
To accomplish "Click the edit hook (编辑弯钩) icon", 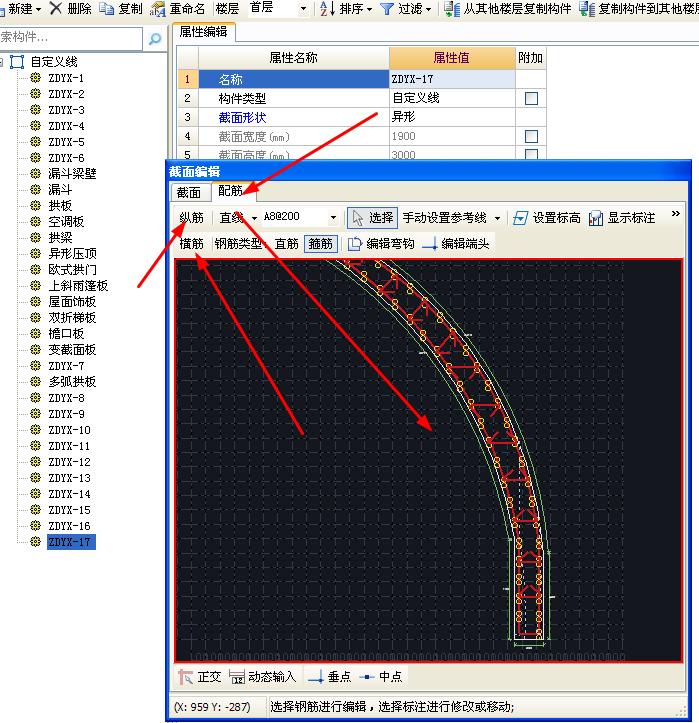I will pos(354,244).
